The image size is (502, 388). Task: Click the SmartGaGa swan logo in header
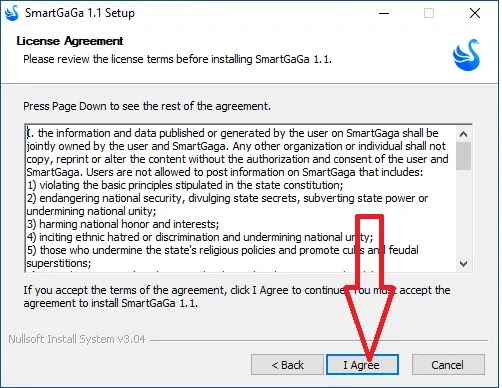point(467,55)
